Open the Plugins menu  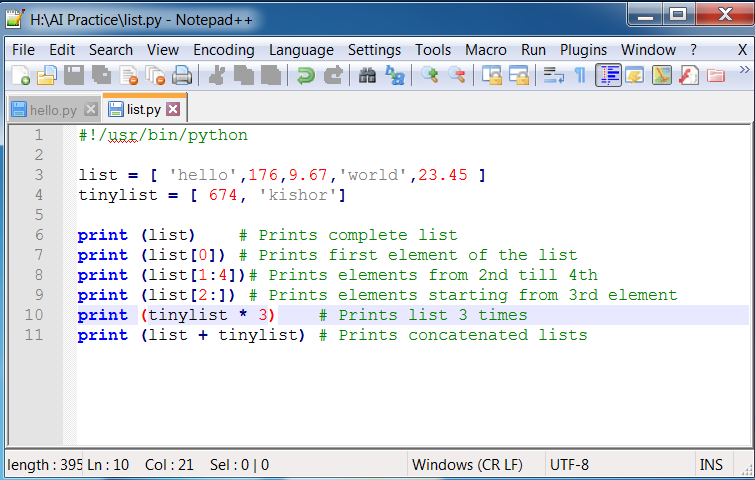584,50
